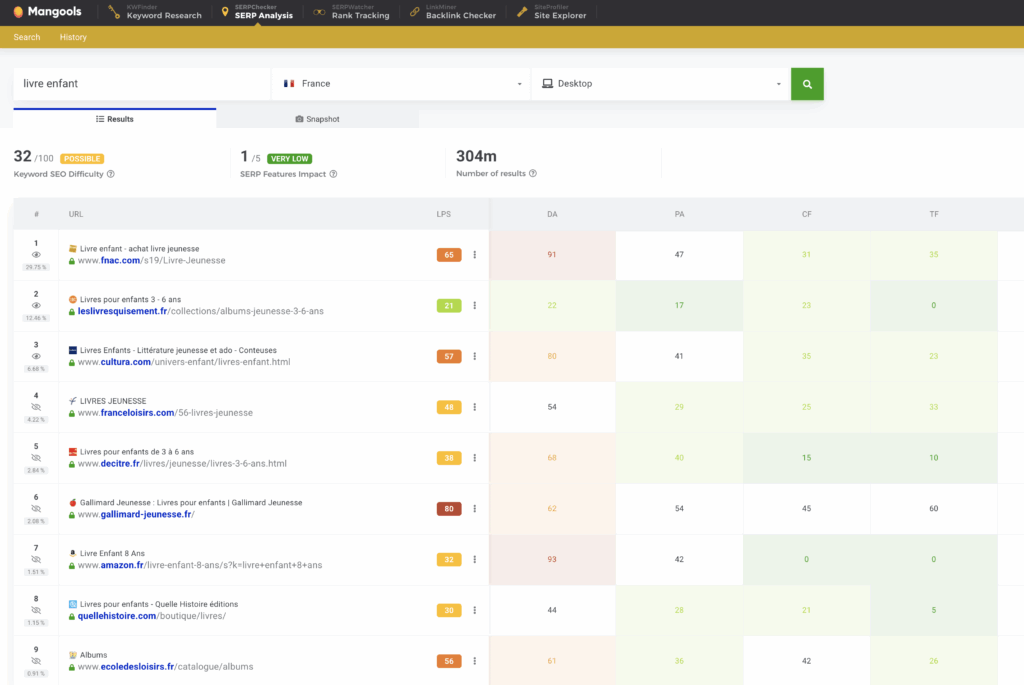
Task: Toggle eye icon for row 2 leslivresquisement.fr
Action: coord(36,306)
